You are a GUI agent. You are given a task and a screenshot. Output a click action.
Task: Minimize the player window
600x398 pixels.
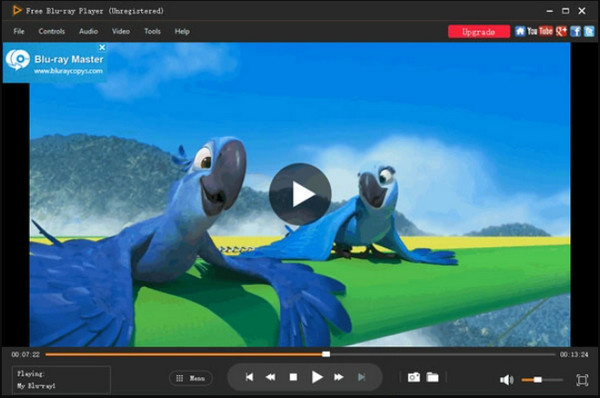pos(549,11)
